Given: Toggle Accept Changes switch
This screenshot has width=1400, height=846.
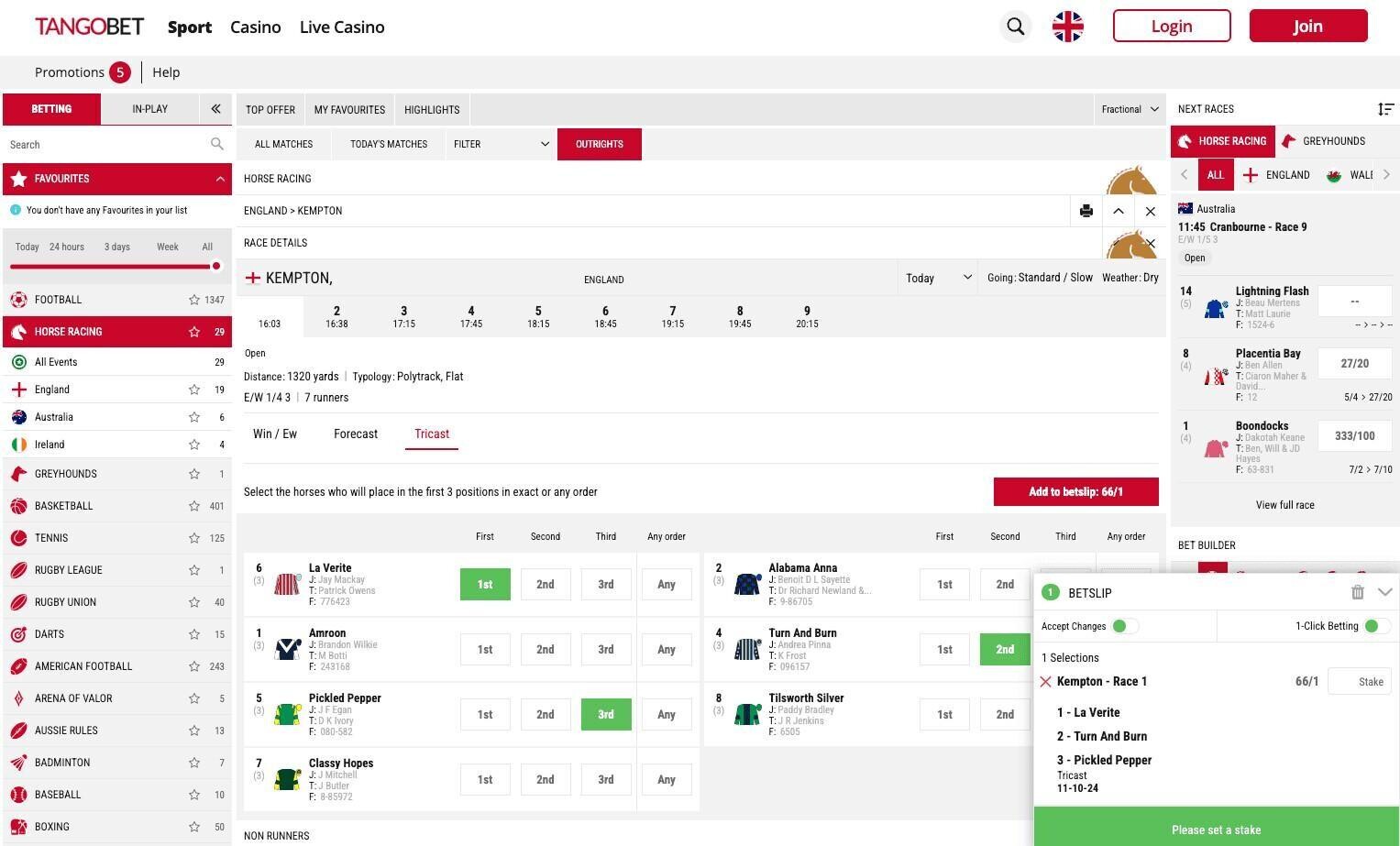Looking at the screenshot, I should [1125, 626].
